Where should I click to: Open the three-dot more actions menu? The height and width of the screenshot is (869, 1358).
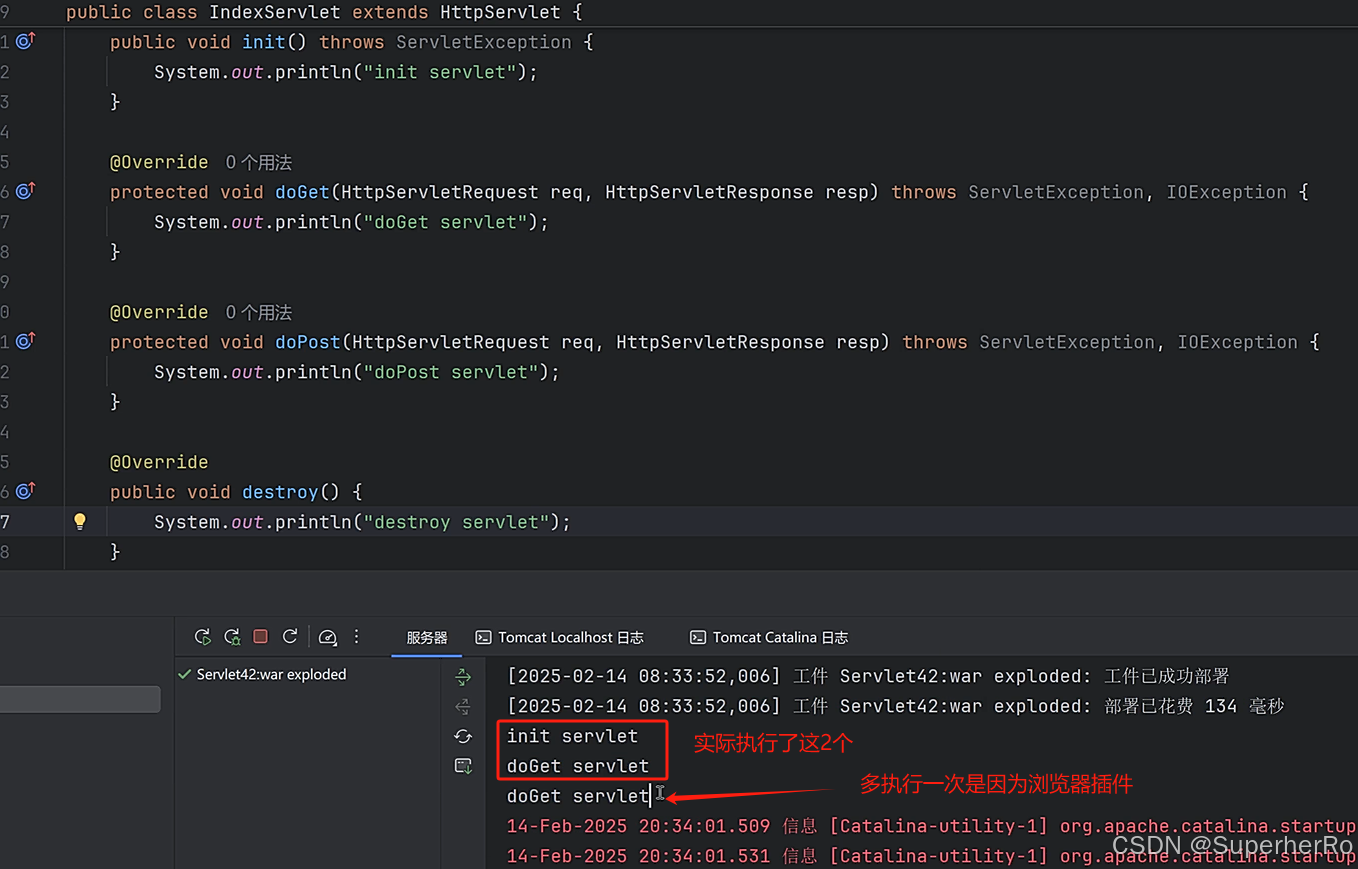356,636
